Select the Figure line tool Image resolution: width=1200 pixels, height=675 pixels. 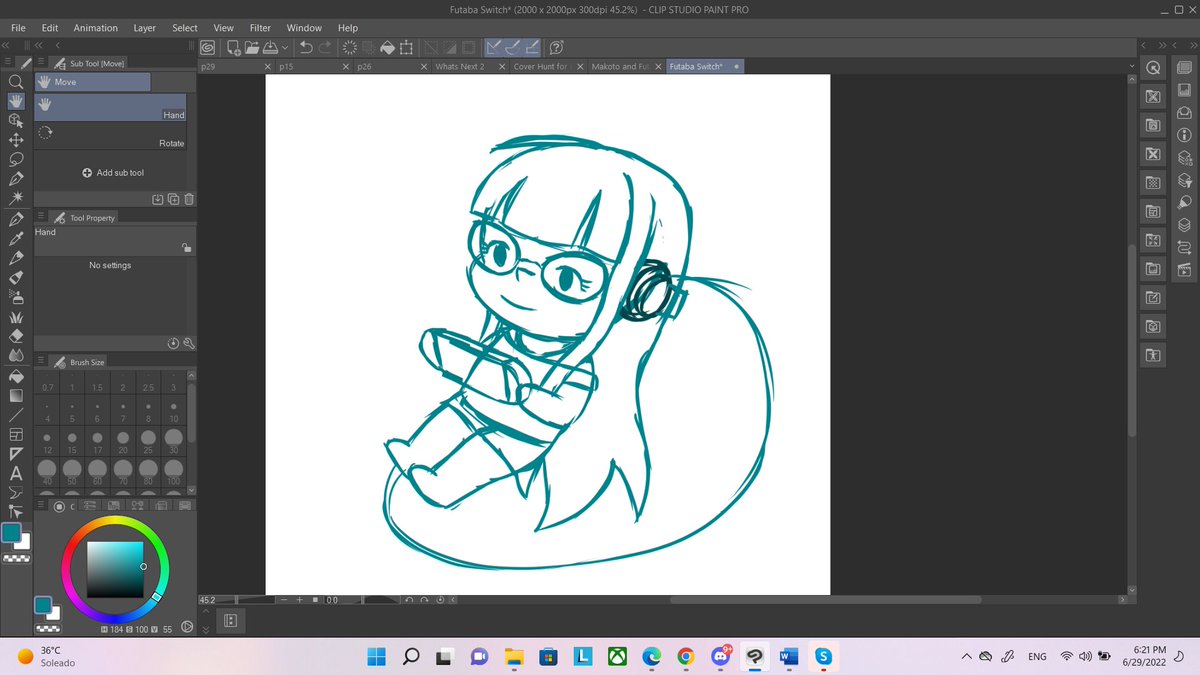click(16, 414)
